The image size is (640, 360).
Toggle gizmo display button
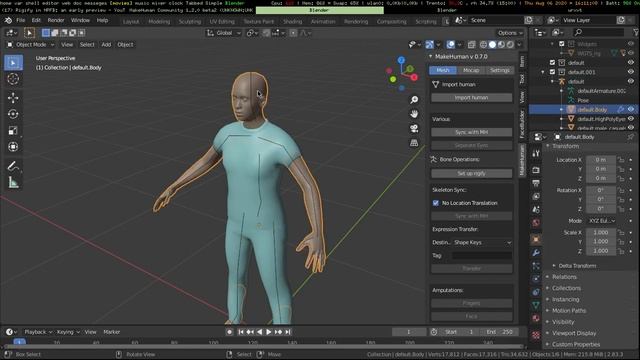(x=430, y=44)
